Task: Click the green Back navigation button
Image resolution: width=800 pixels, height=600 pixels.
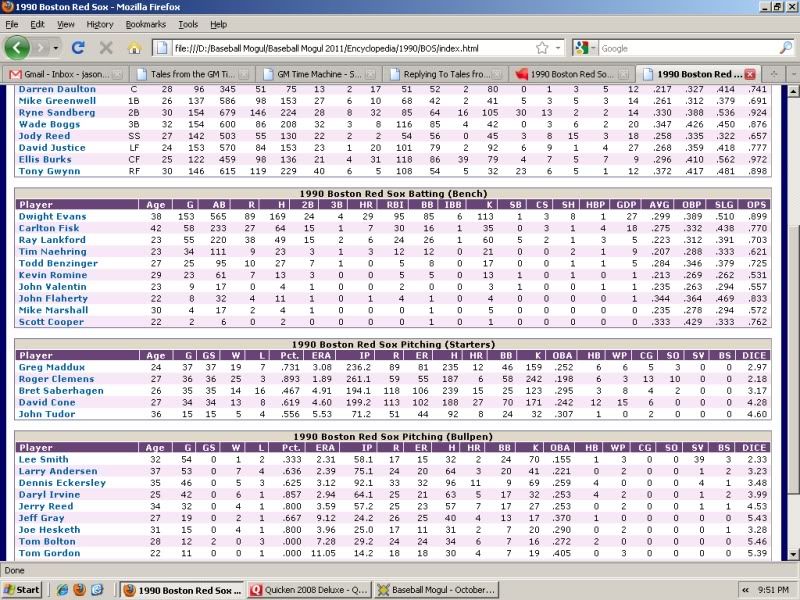Action: click(x=17, y=48)
